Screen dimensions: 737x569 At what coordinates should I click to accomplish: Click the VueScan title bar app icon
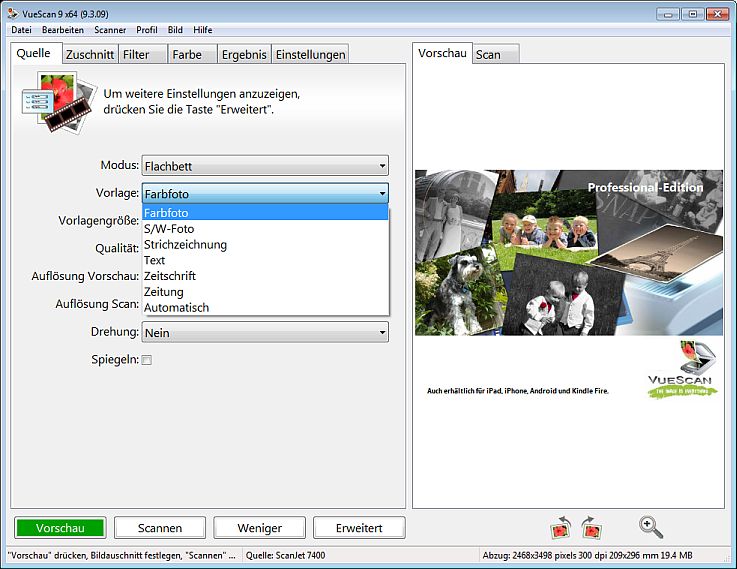(13, 14)
